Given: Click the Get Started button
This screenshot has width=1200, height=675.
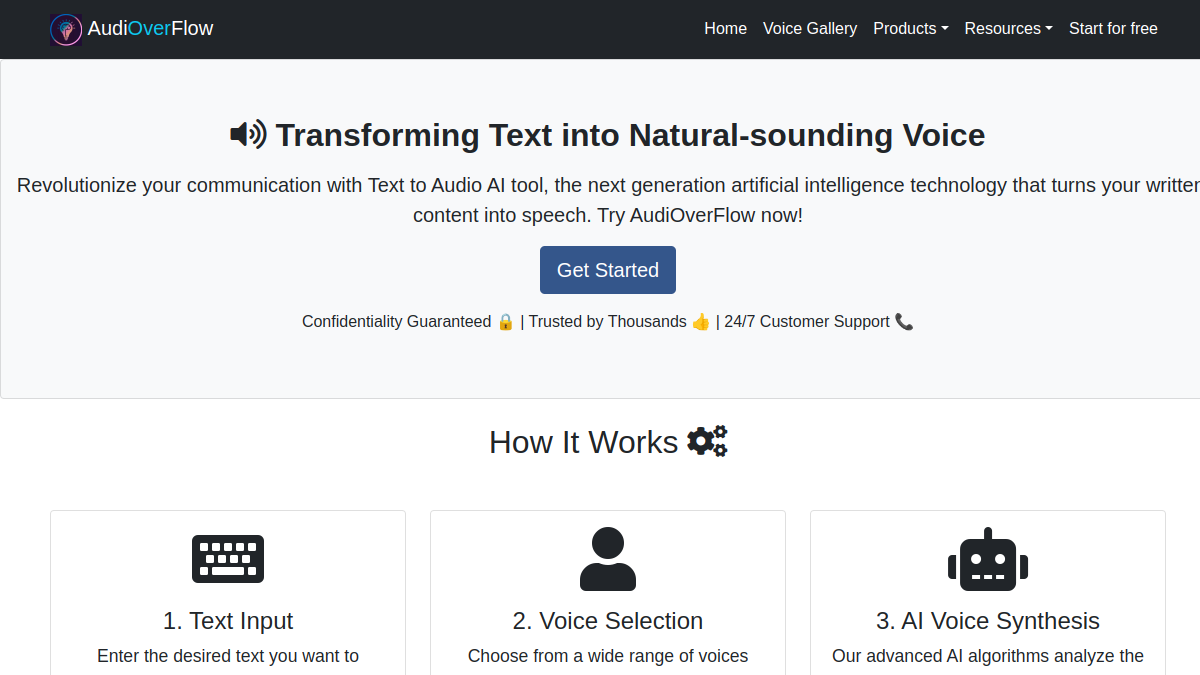Looking at the screenshot, I should [608, 270].
